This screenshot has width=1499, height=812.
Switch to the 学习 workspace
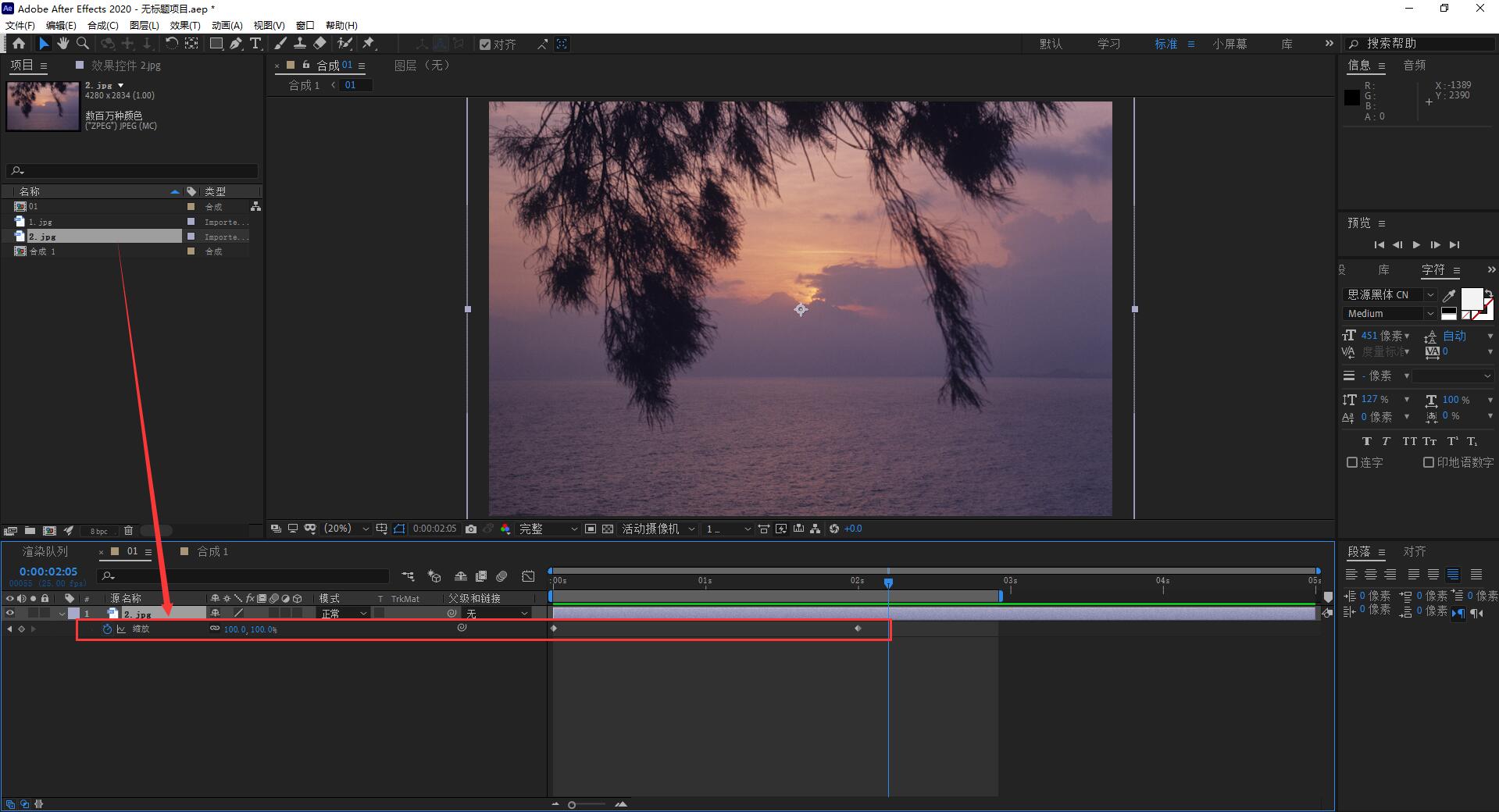click(x=1108, y=44)
